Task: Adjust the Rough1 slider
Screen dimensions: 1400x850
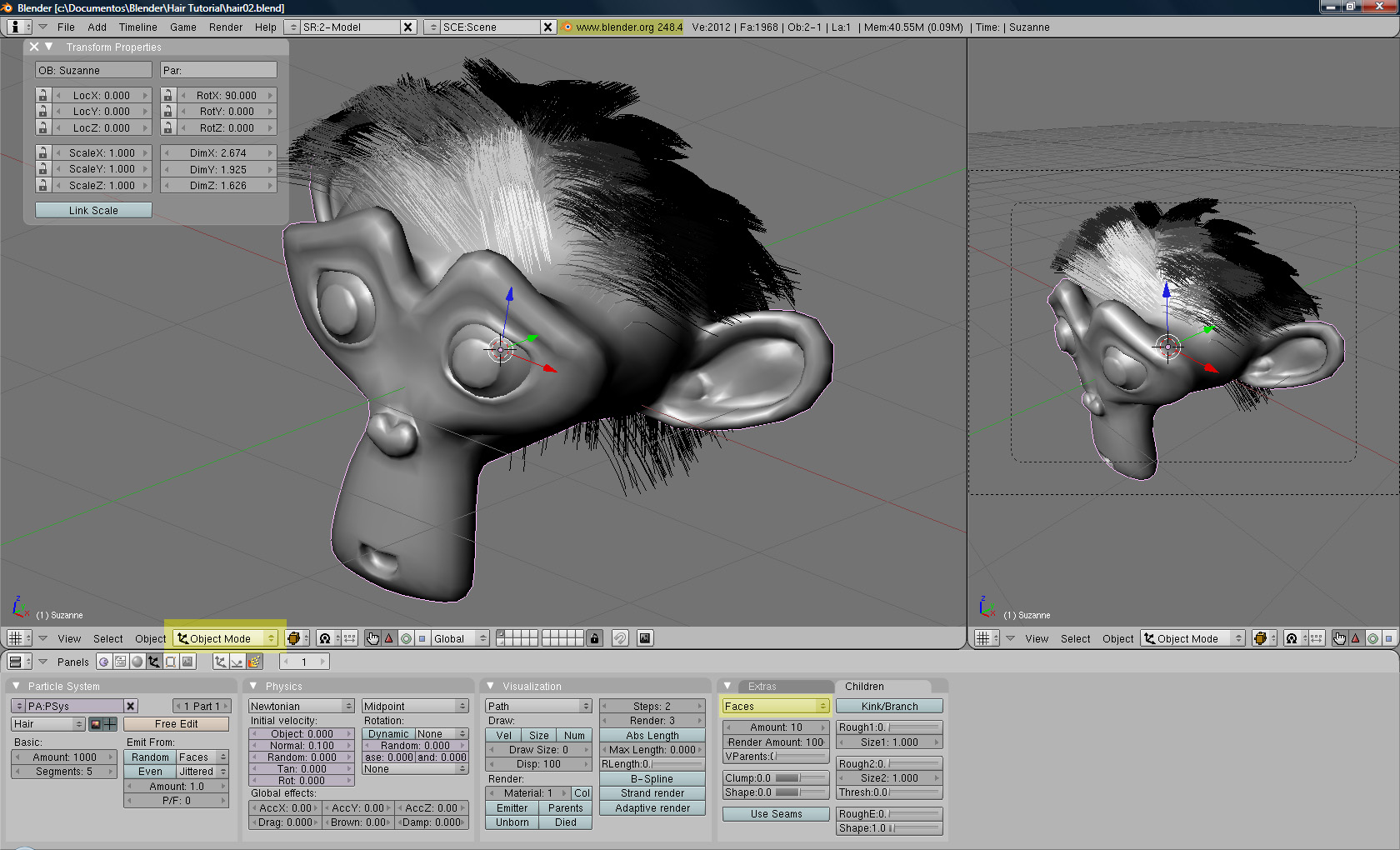Action: click(x=889, y=727)
